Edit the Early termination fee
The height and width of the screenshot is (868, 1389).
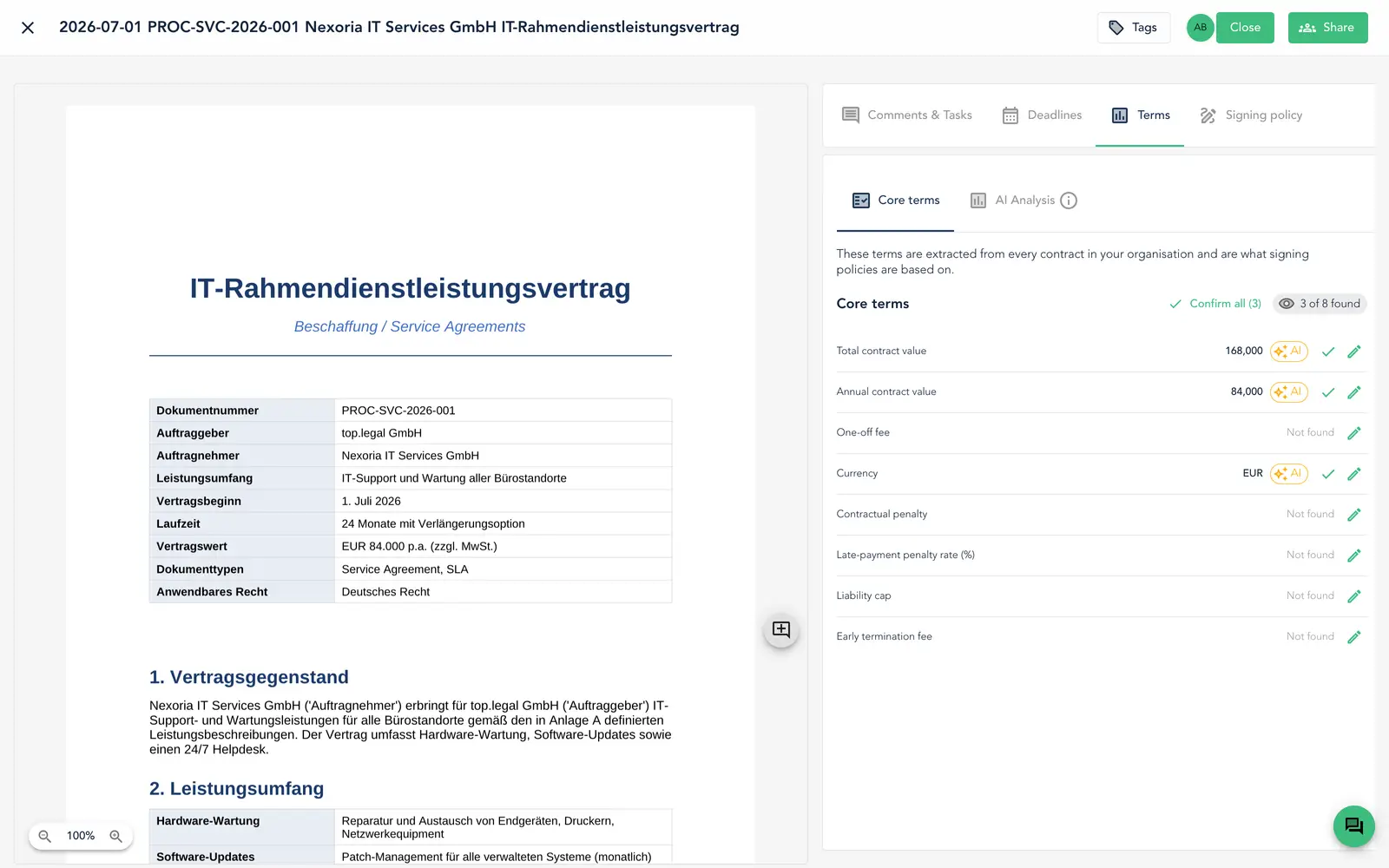coord(1354,637)
